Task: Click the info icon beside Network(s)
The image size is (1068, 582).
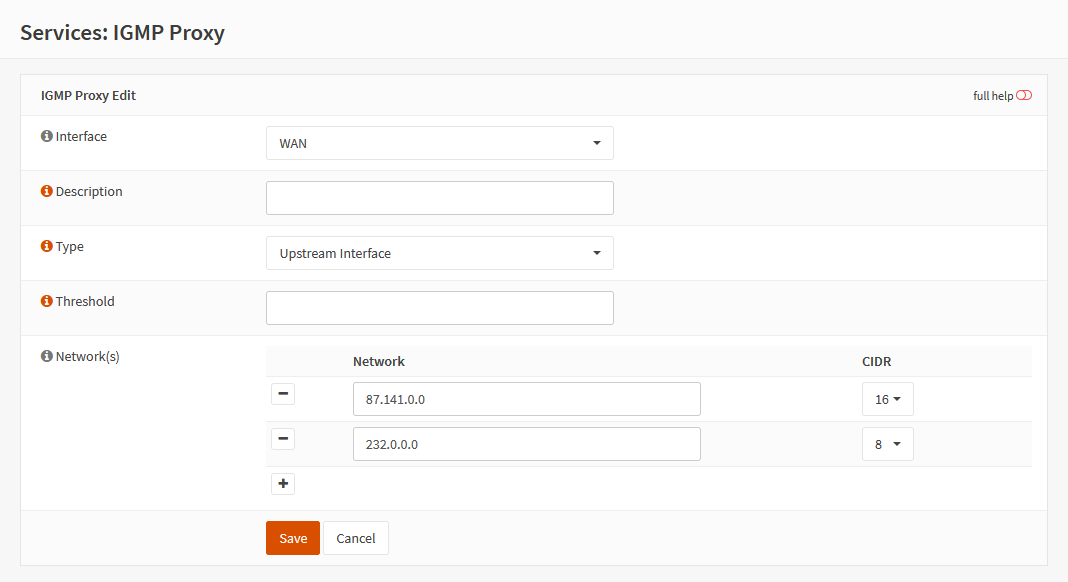Action: (46, 356)
